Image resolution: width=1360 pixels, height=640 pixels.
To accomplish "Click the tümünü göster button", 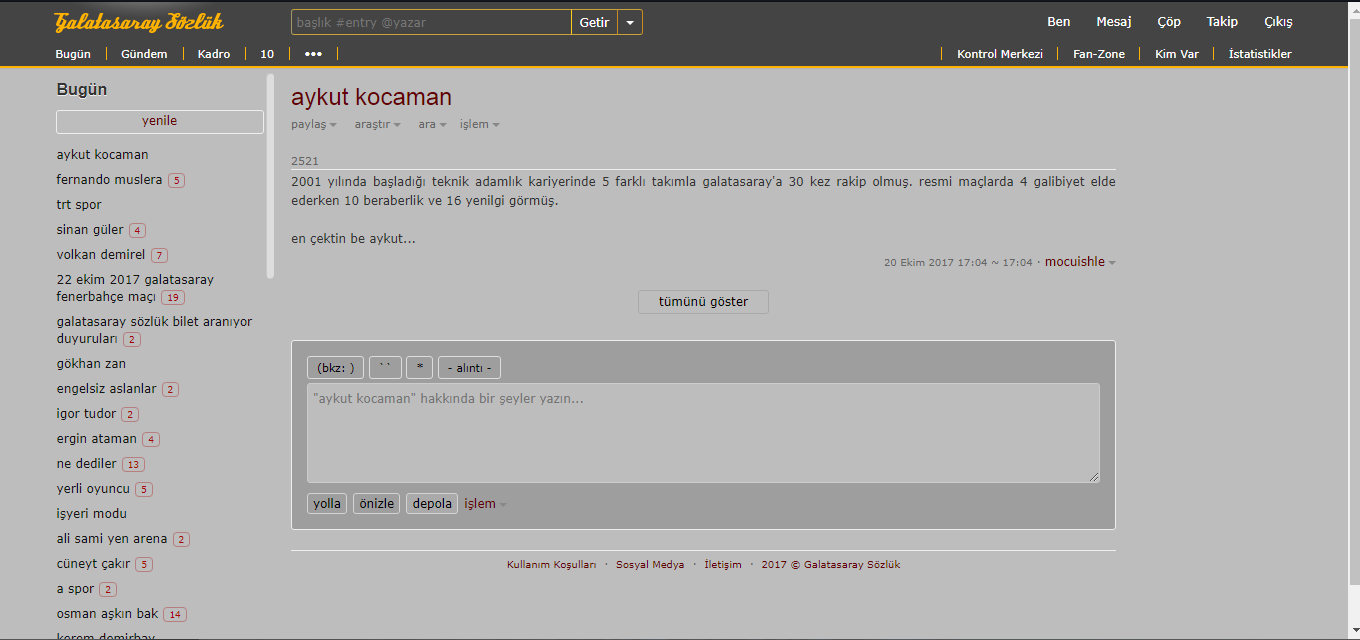I will tap(703, 302).
